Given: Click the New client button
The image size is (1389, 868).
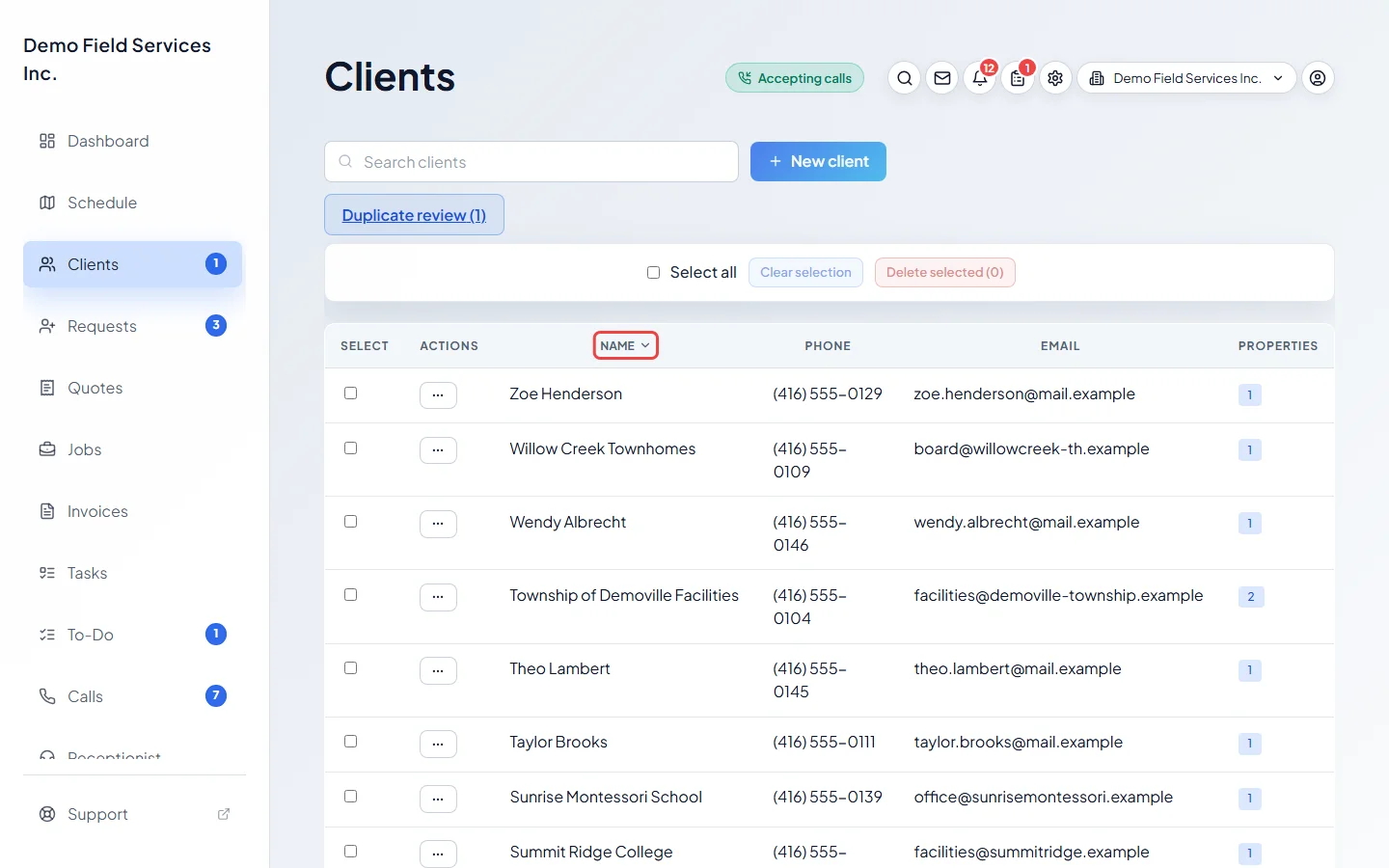Looking at the screenshot, I should 818,161.
